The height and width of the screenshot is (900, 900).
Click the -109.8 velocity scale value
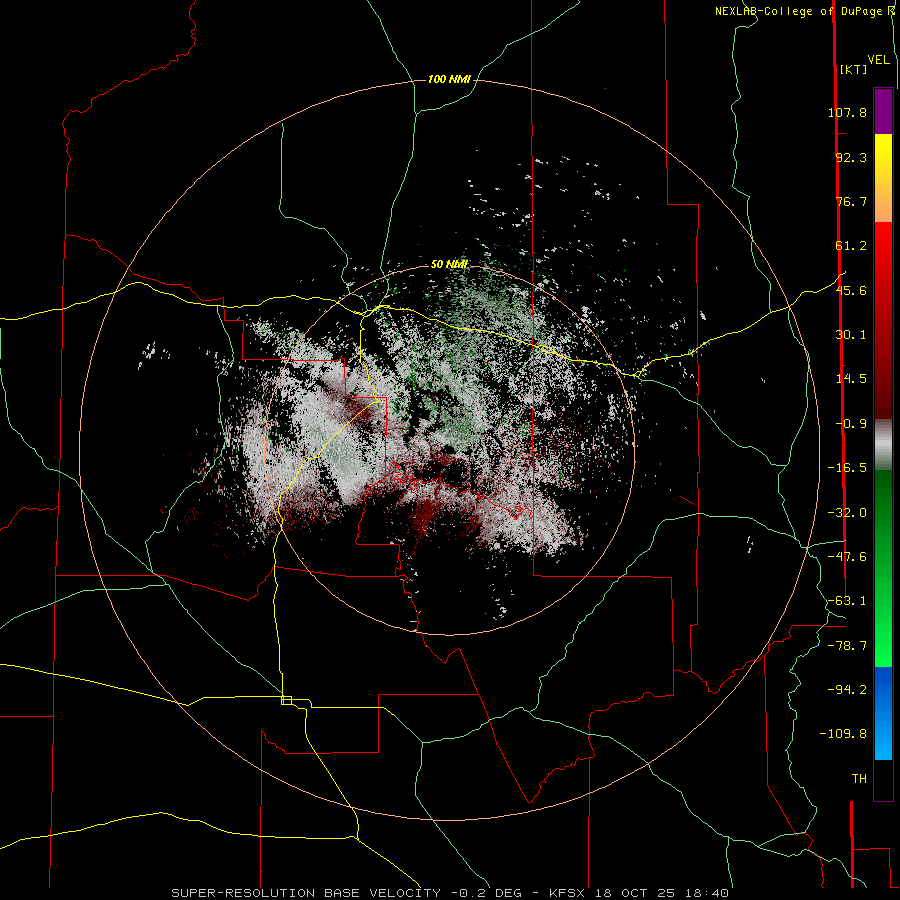844,734
